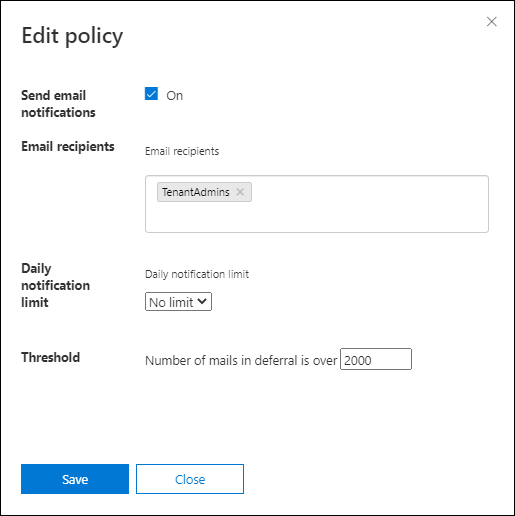Click the deferral threshold field showing 2000
The image size is (515, 516).
click(376, 359)
